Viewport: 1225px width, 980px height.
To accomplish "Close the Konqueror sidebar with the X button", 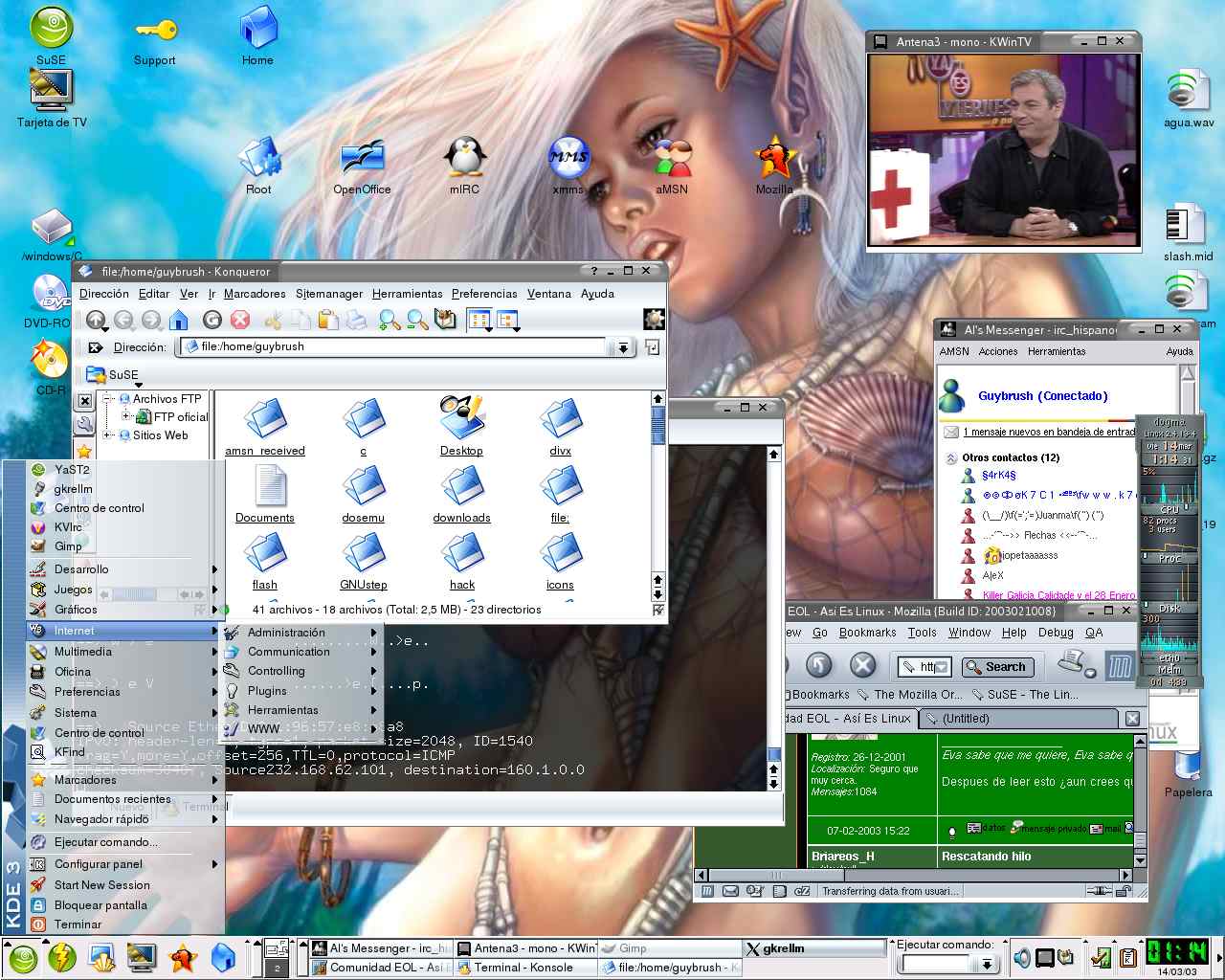I will pyautogui.click(x=85, y=401).
